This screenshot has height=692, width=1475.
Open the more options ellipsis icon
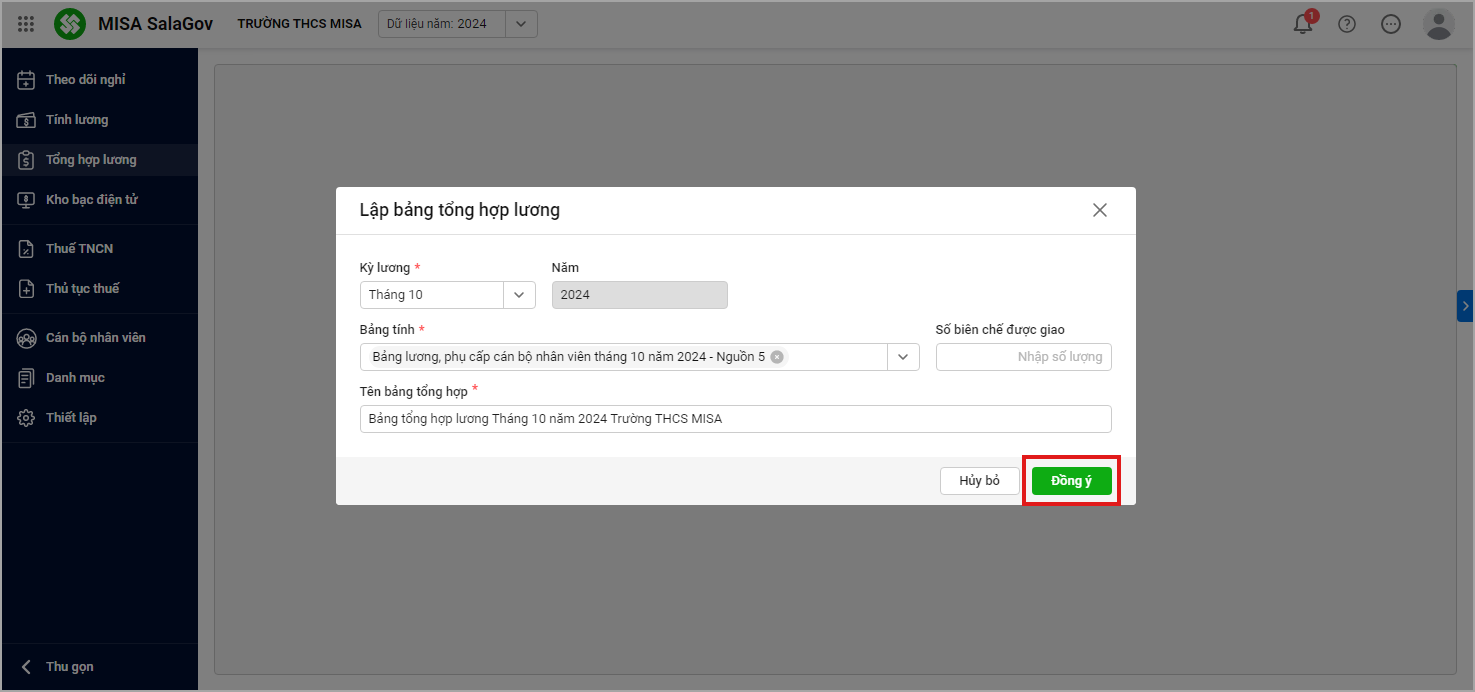pos(1391,24)
